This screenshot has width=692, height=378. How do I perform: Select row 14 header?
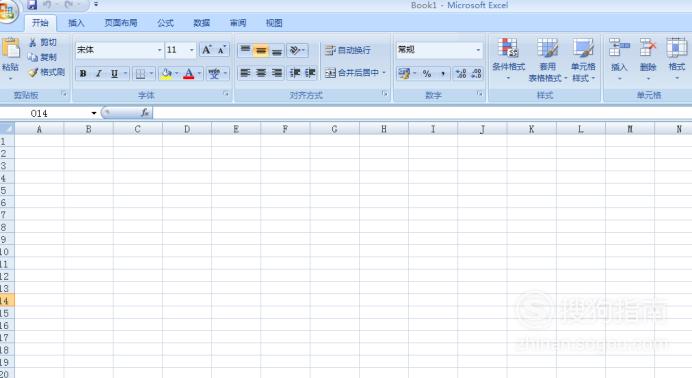(x=7, y=301)
